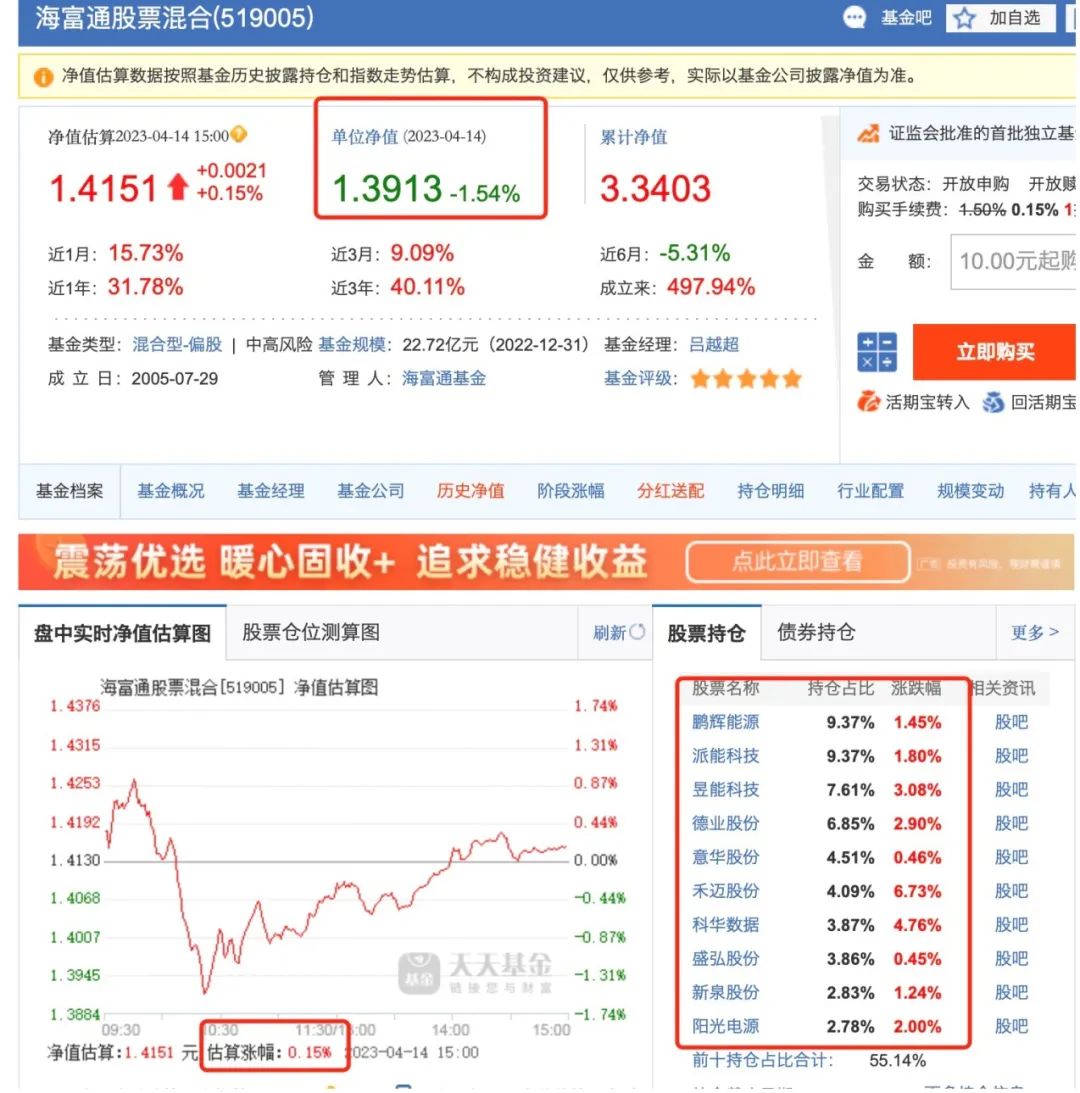Open stock 阳光电源 link
The height and width of the screenshot is (1093, 1080).
pos(725,1026)
